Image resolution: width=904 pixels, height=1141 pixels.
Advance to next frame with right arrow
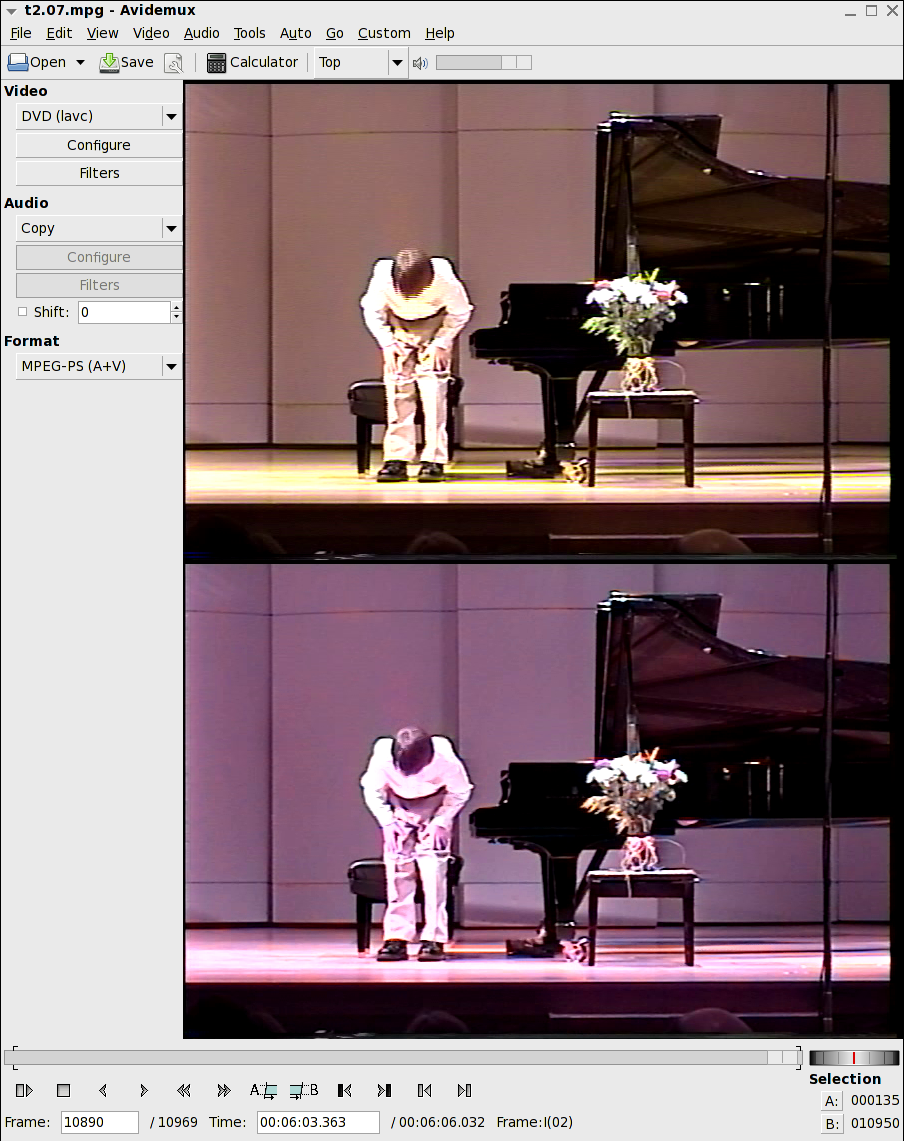143,1090
